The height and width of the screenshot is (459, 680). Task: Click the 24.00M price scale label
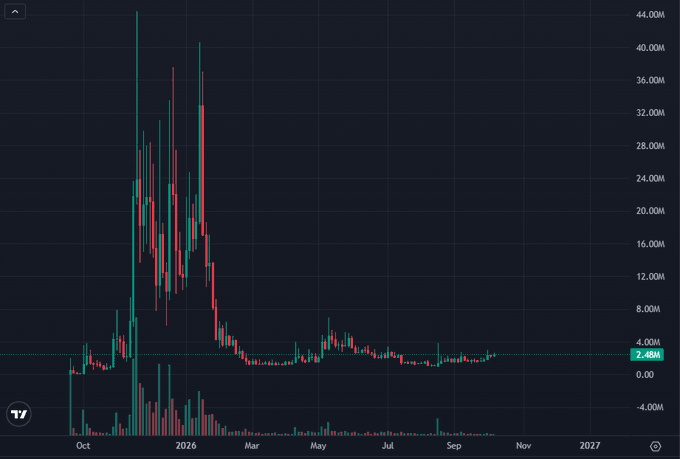pyautogui.click(x=650, y=178)
